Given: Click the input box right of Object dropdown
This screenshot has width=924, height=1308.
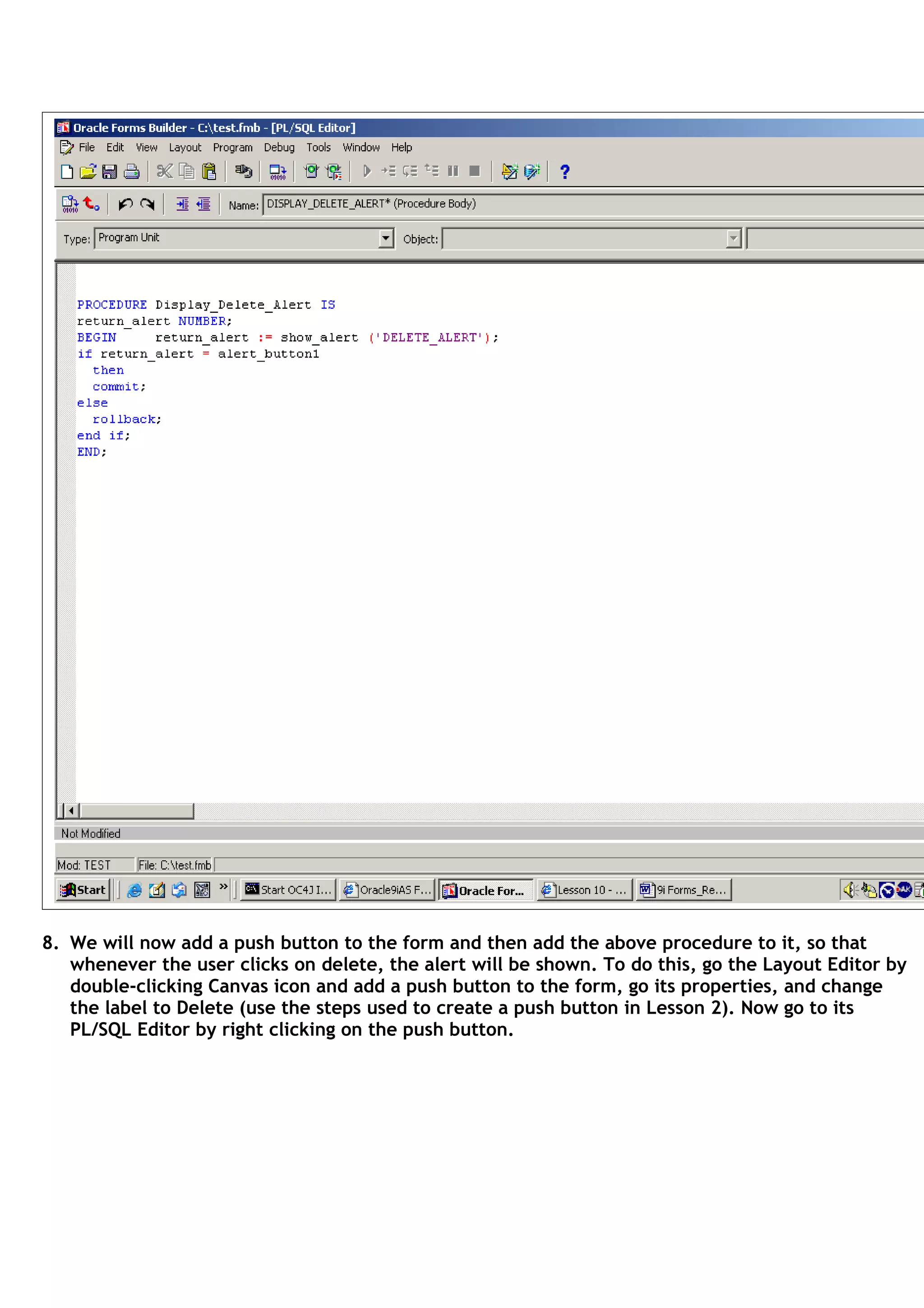Looking at the screenshot, I should (836, 239).
